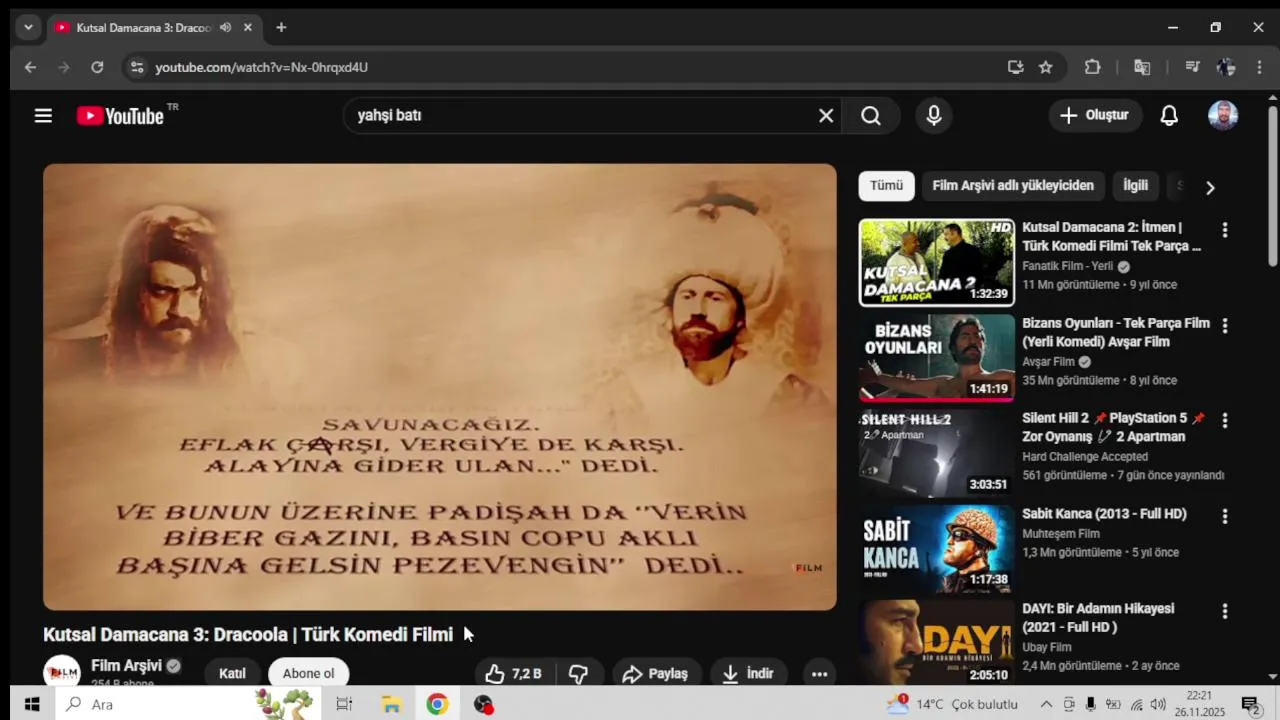Open options for Kutsal Damacana 2 video
1280x720 pixels.
(x=1225, y=230)
